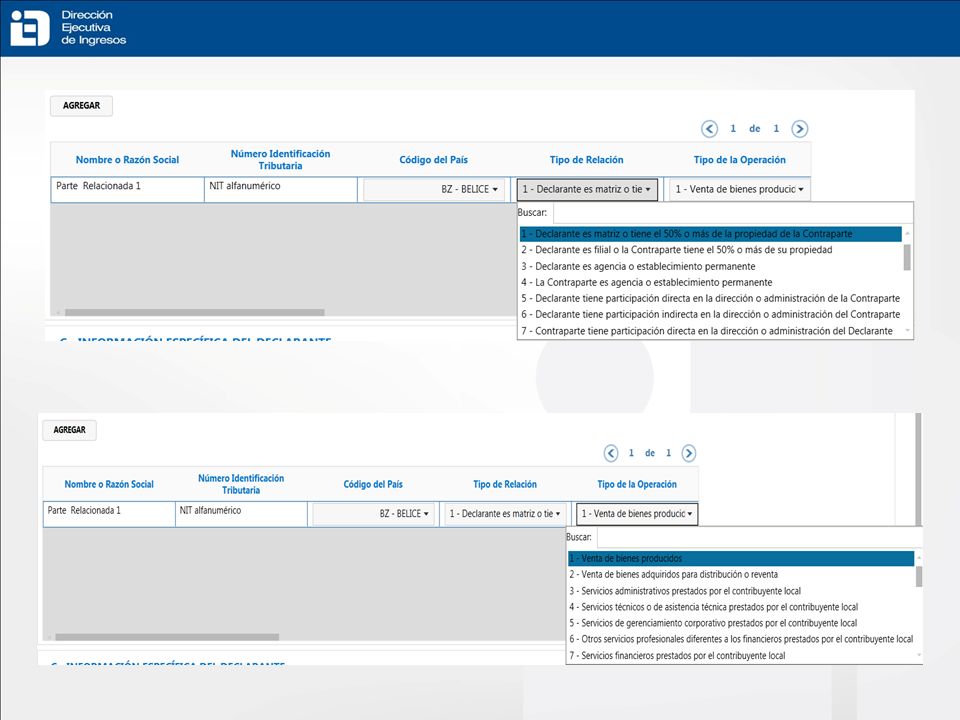Select 7 - Contraparte tiene participación directa
960x720 pixels.
click(710, 331)
